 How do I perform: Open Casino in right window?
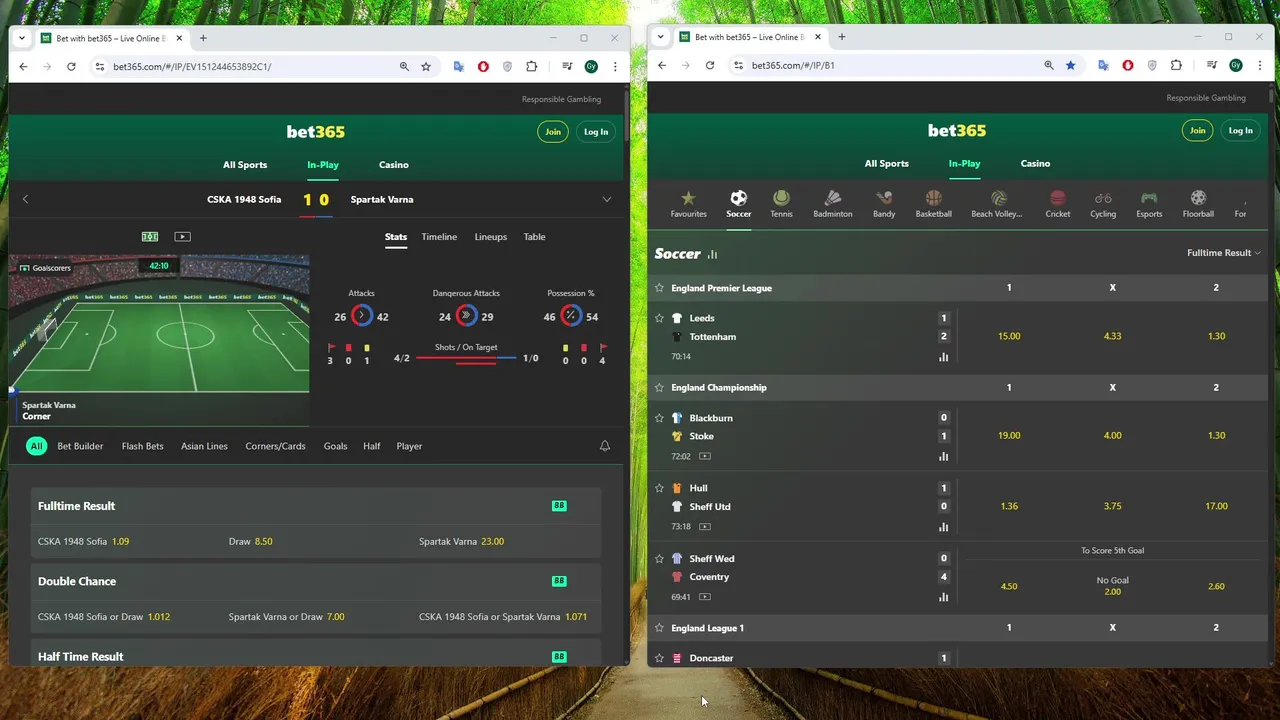coord(1035,163)
